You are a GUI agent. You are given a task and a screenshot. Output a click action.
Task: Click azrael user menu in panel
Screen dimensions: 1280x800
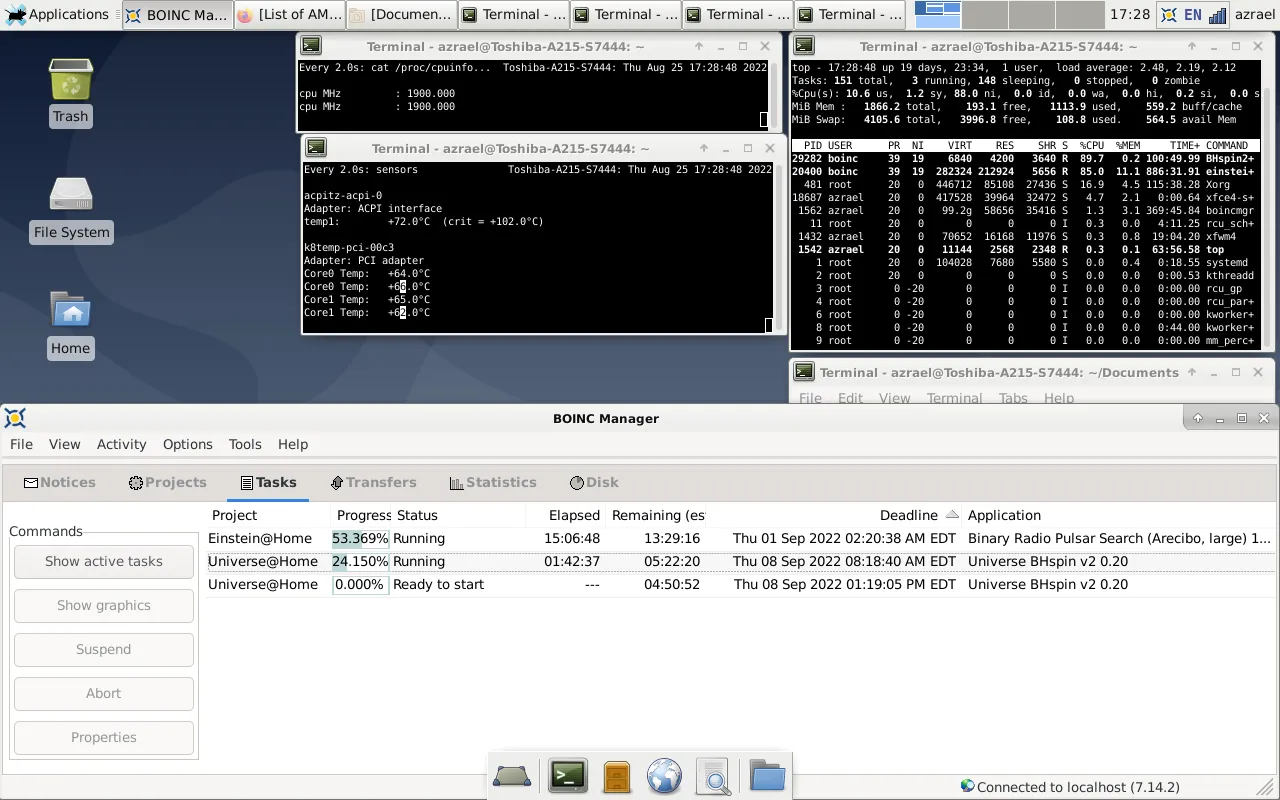[x=1255, y=15]
